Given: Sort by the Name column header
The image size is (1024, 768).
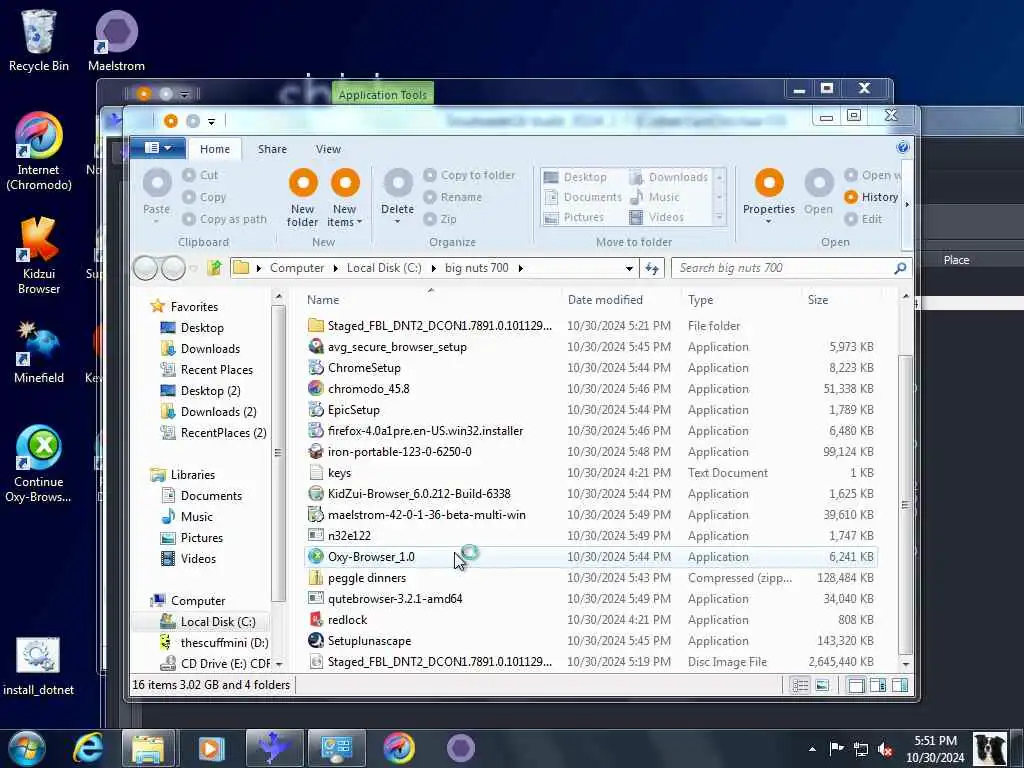Looking at the screenshot, I should pyautogui.click(x=323, y=300).
